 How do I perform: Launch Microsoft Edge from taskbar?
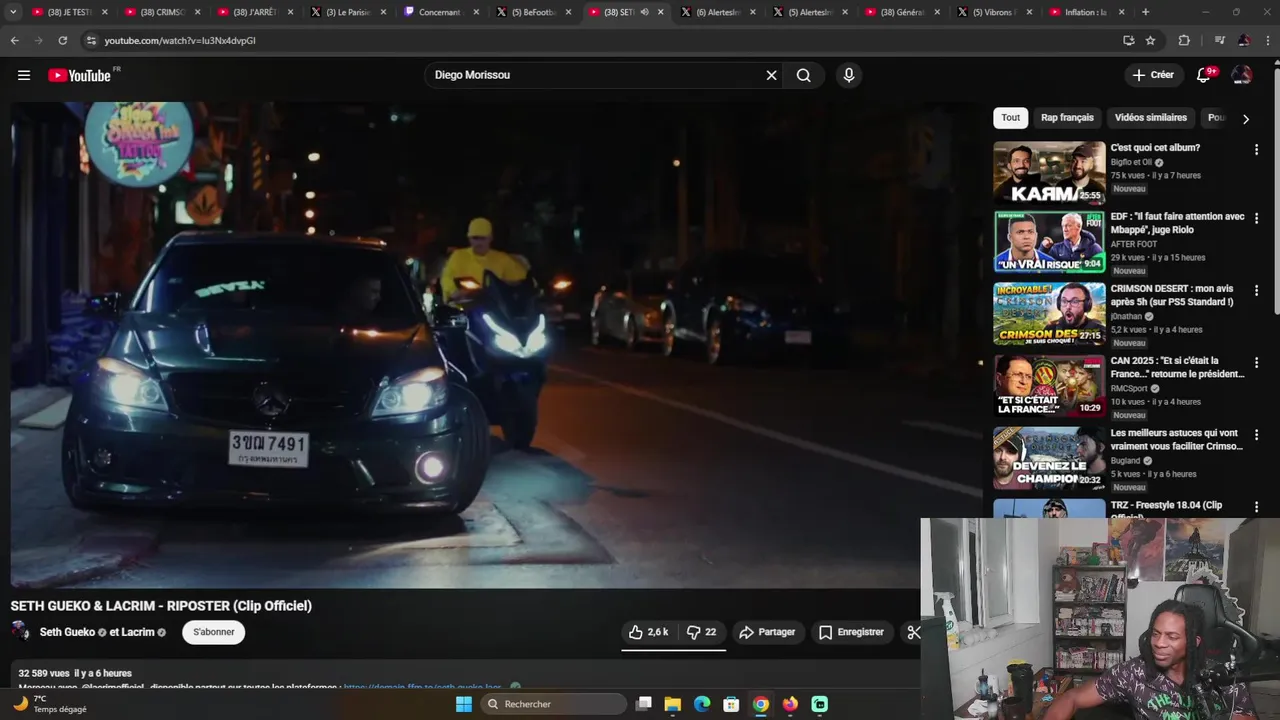click(x=702, y=704)
